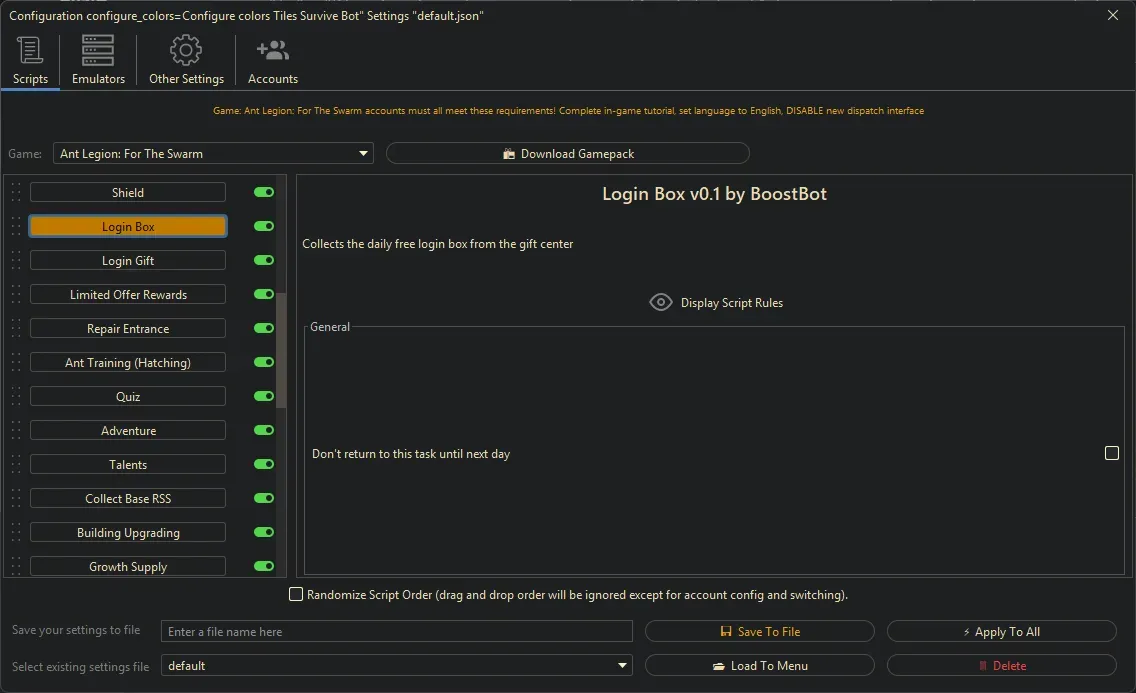The width and height of the screenshot is (1136, 693).
Task: Click the drag handle next to Building Upgrading
Action: tap(16, 532)
